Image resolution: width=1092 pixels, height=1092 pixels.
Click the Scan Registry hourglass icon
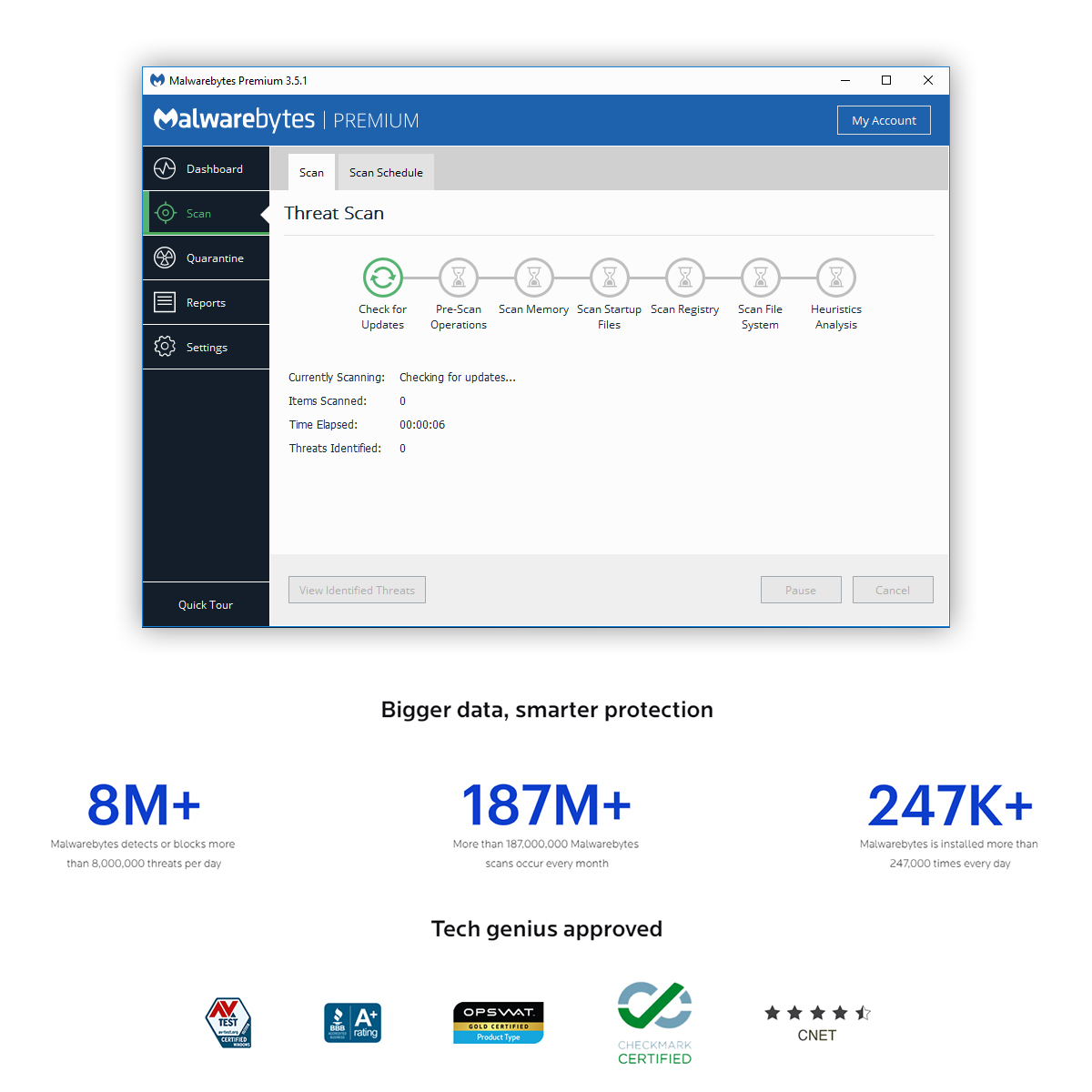coord(685,278)
